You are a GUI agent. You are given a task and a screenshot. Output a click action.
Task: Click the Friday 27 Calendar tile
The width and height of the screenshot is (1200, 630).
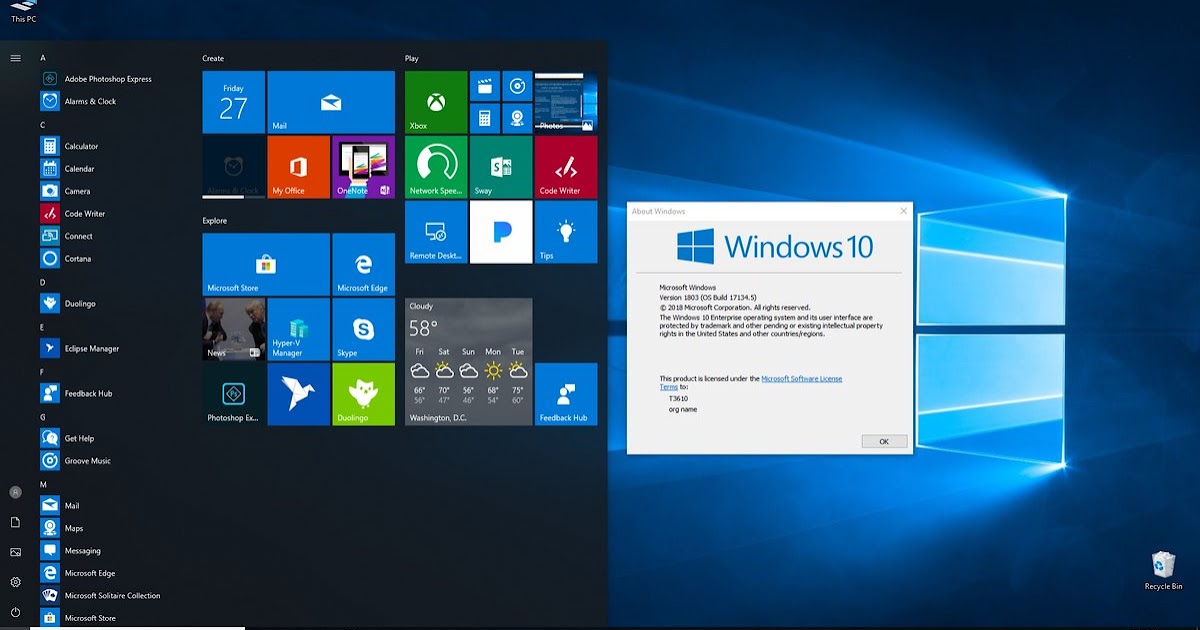[234, 102]
